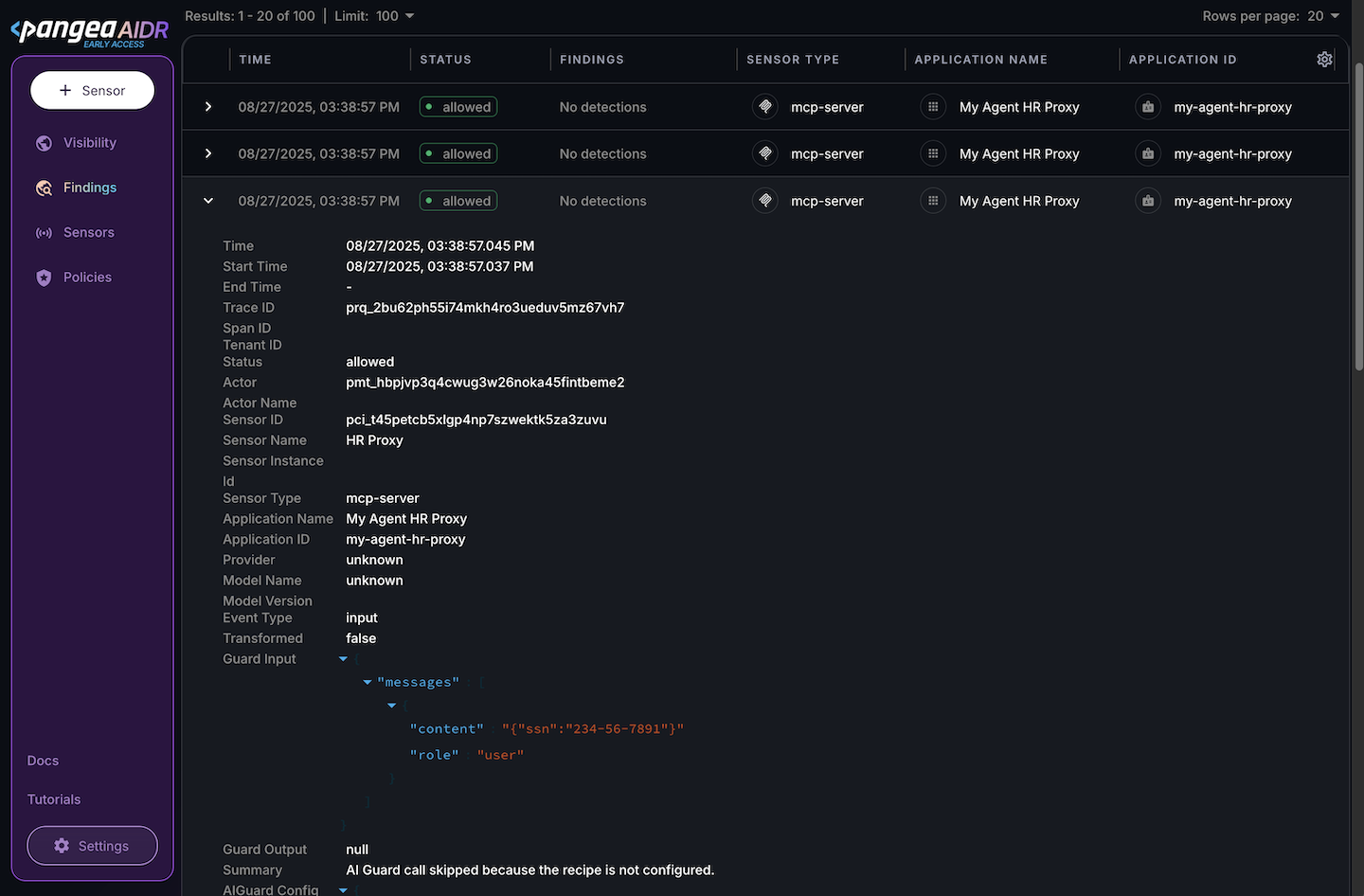This screenshot has width=1364, height=896.
Task: Click first row's my-agent-hr-proxy ID text
Action: pos(1232,107)
